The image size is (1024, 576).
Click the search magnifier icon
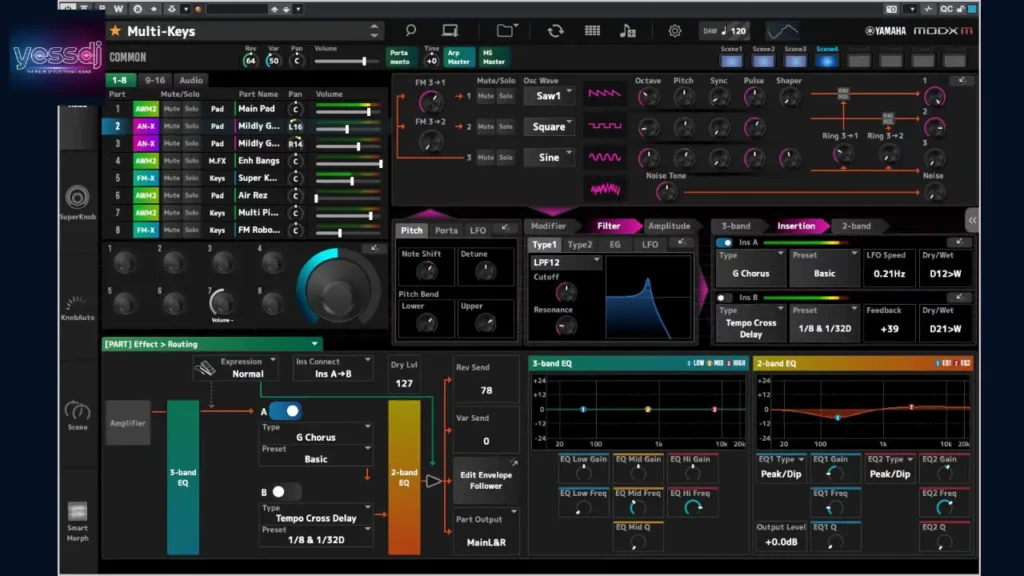click(x=410, y=31)
